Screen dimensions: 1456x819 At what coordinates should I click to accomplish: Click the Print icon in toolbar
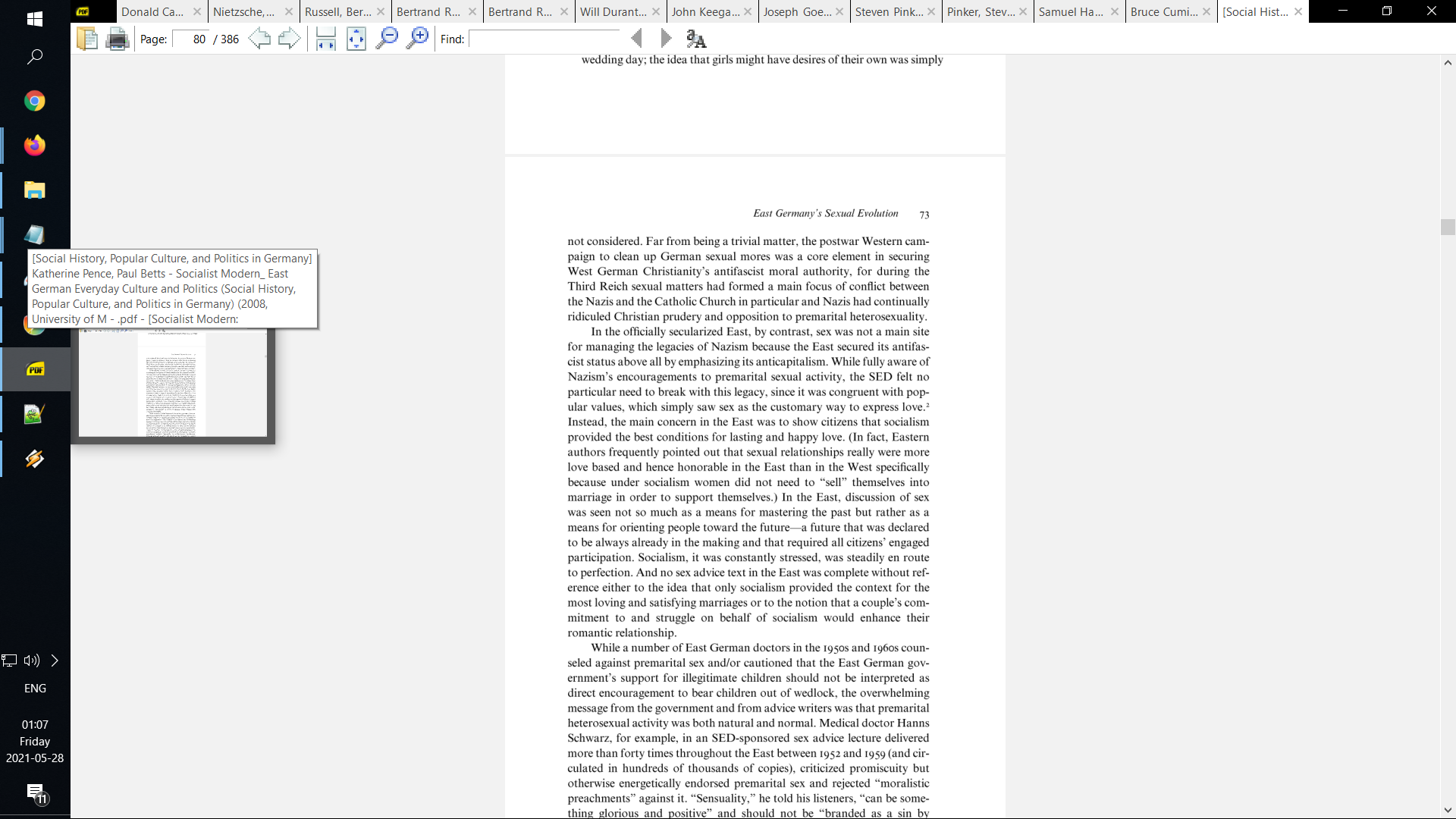(117, 39)
